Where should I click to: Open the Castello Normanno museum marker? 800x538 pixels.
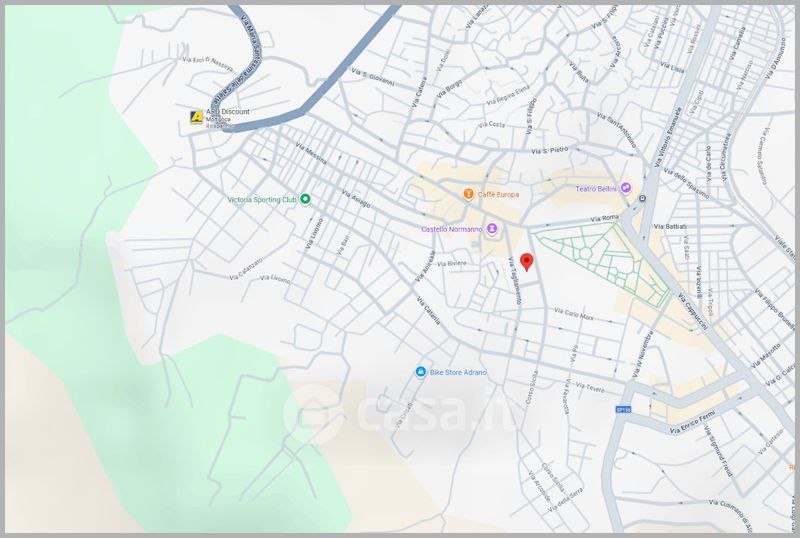tap(491, 229)
